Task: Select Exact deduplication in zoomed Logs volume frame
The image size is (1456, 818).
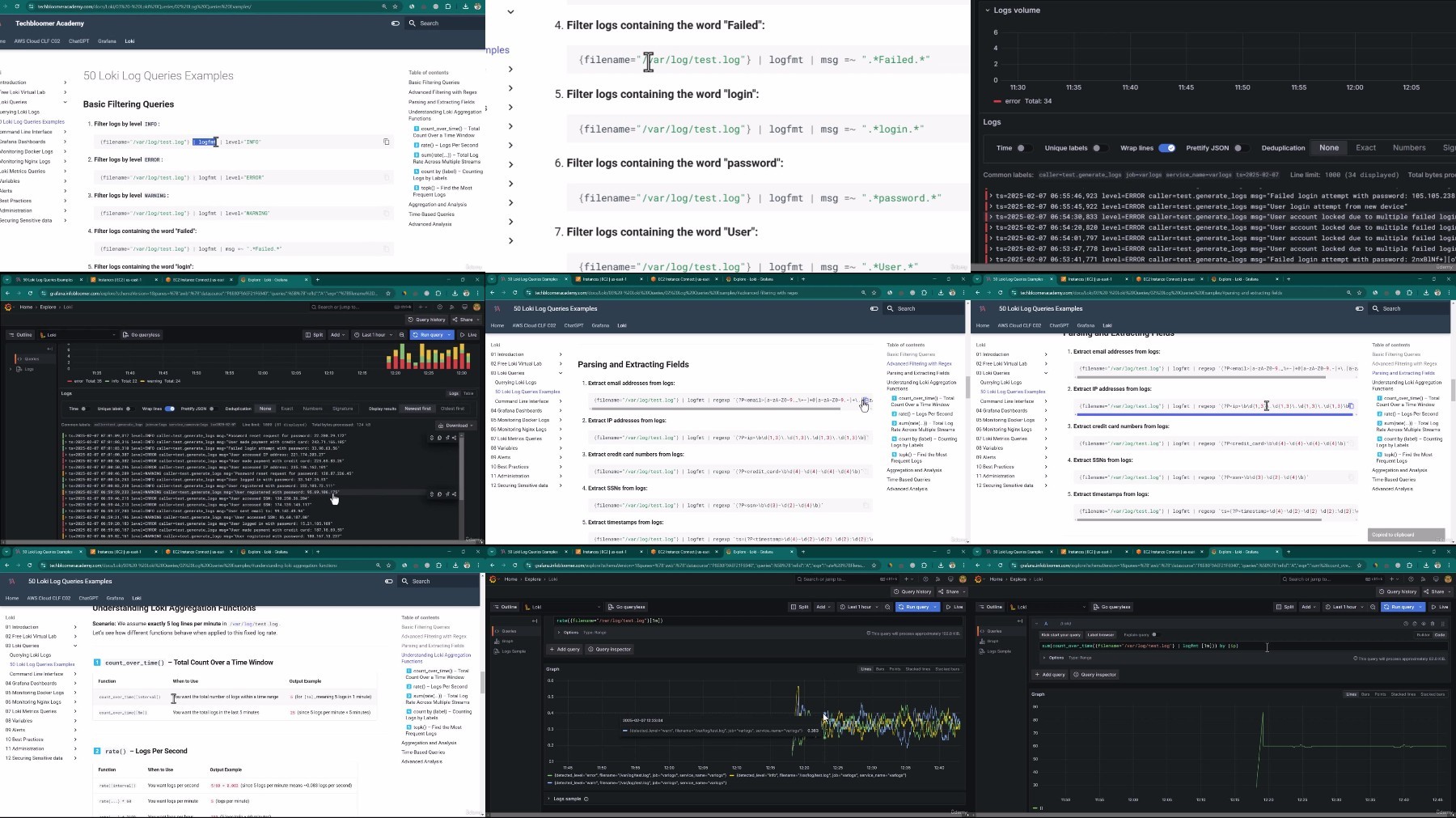Action: [x=1366, y=148]
